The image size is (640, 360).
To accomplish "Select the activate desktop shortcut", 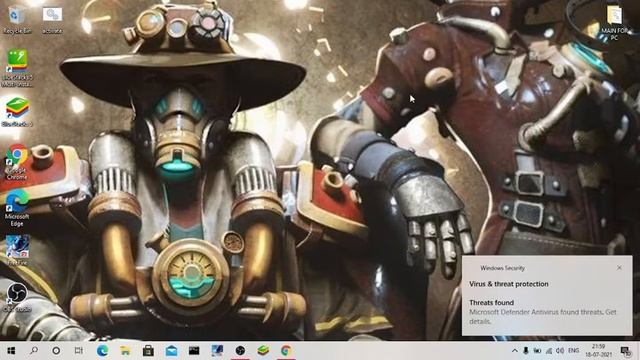I will click(x=52, y=20).
